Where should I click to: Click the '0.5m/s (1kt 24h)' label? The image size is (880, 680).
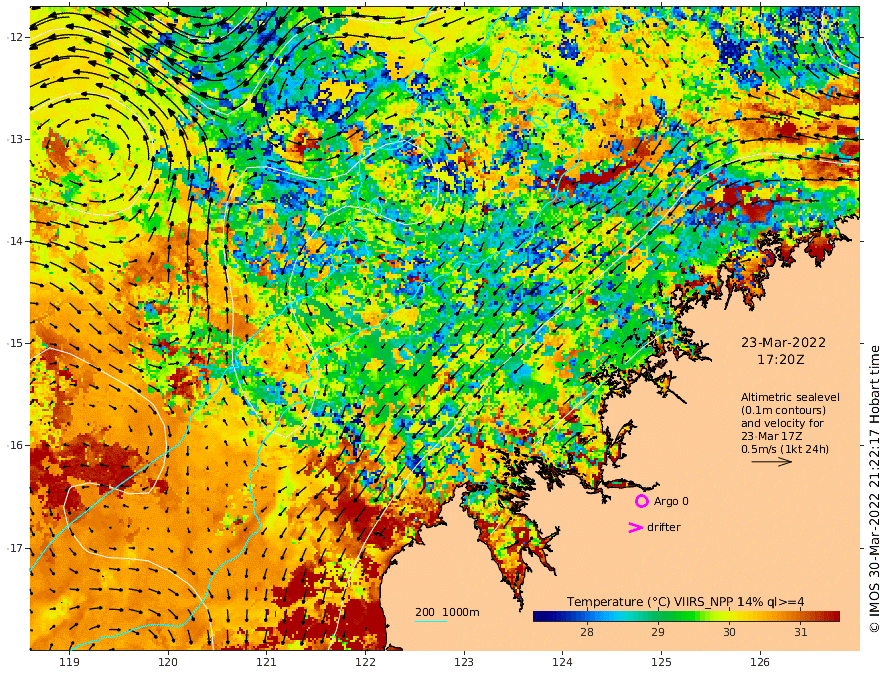(x=785, y=449)
